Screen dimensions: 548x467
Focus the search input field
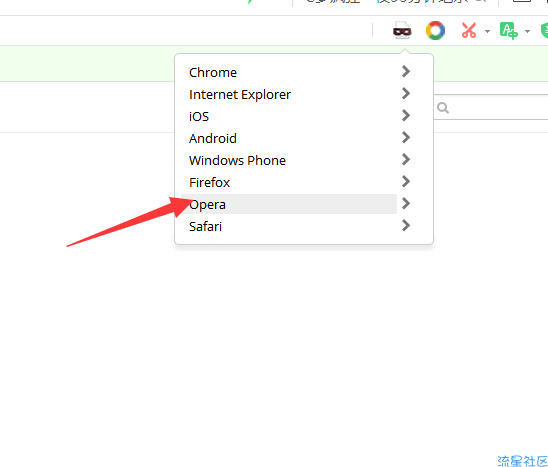coord(491,107)
